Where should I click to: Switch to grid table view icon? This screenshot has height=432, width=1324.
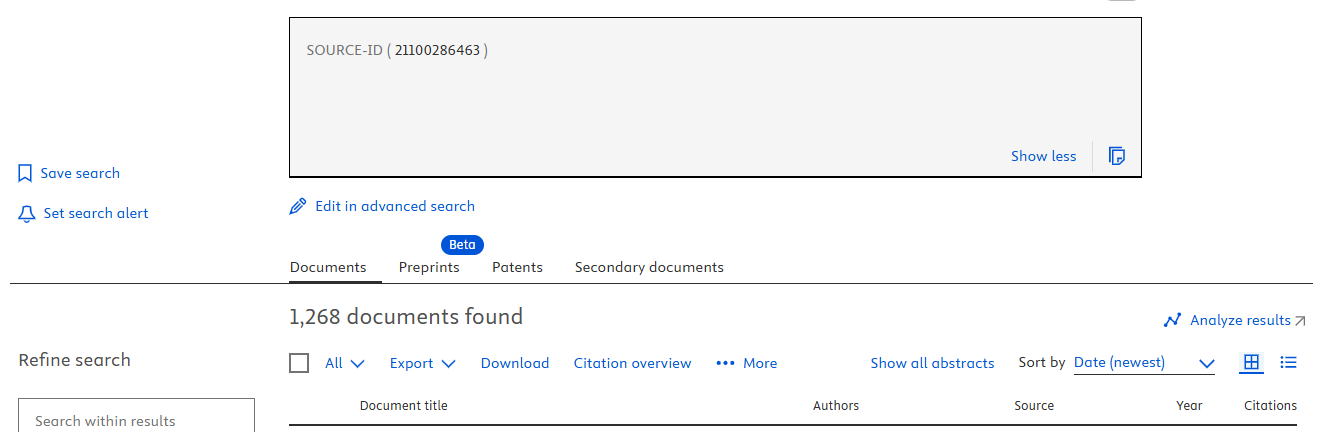1251,363
